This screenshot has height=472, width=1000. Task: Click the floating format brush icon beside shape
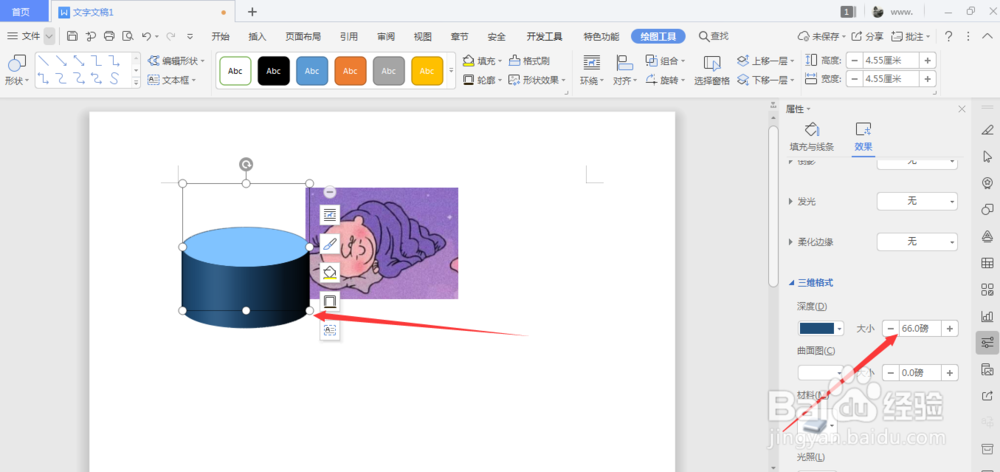pyautogui.click(x=330, y=244)
